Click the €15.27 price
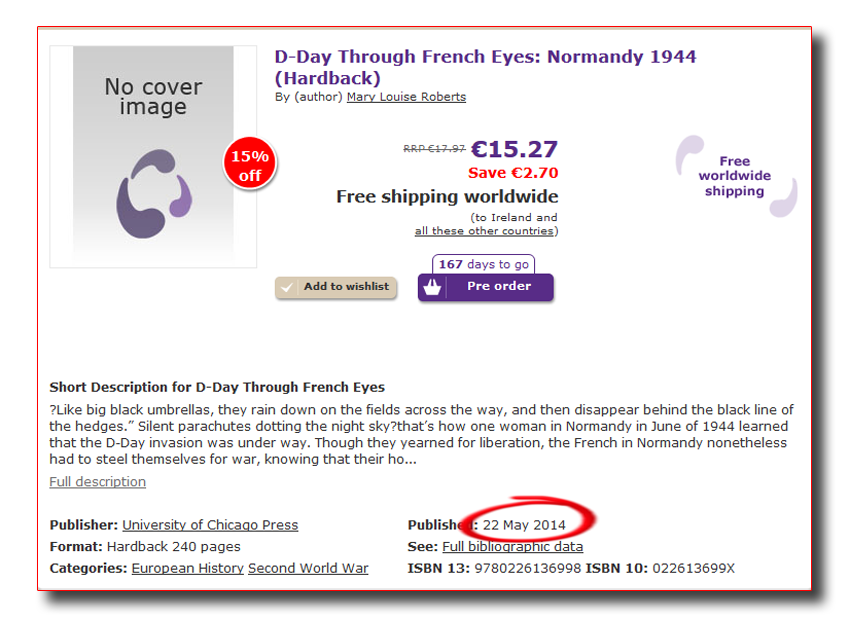 coord(514,149)
